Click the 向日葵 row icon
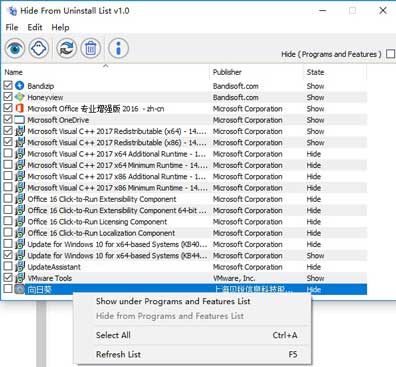This screenshot has height=367, width=396. click(20, 289)
